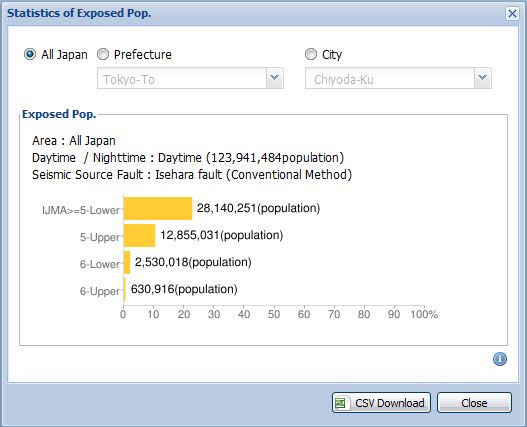The height and width of the screenshot is (427, 527).
Task: Click the Close button
Action: point(474,402)
